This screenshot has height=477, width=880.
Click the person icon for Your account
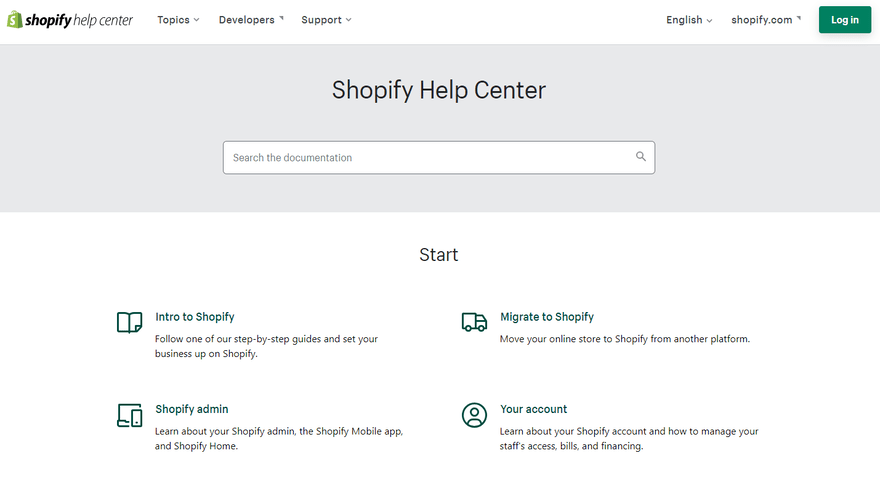(x=474, y=415)
